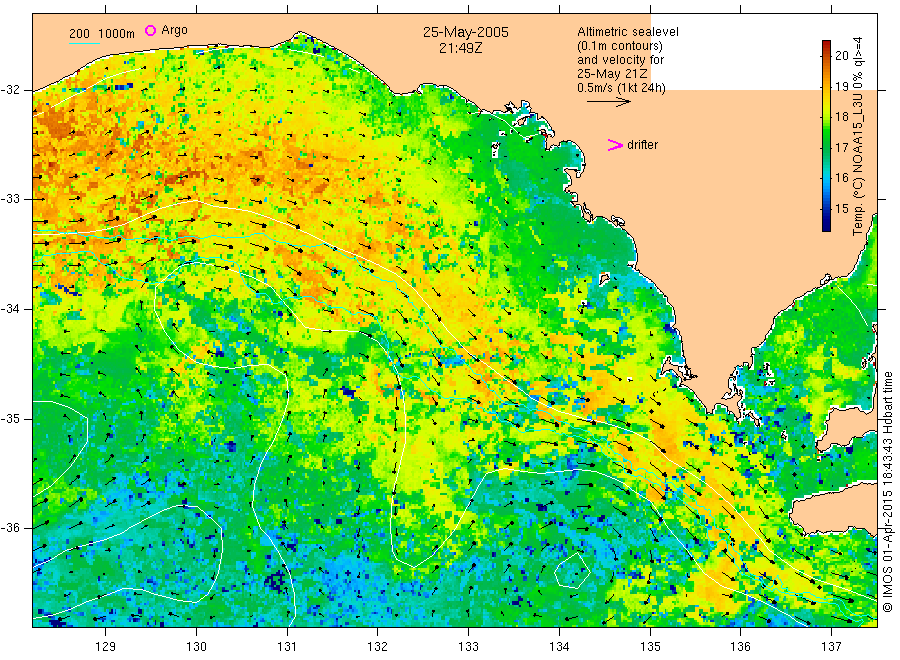Click the colorbar value 16
The width and height of the screenshot is (900, 660).
coord(841,178)
